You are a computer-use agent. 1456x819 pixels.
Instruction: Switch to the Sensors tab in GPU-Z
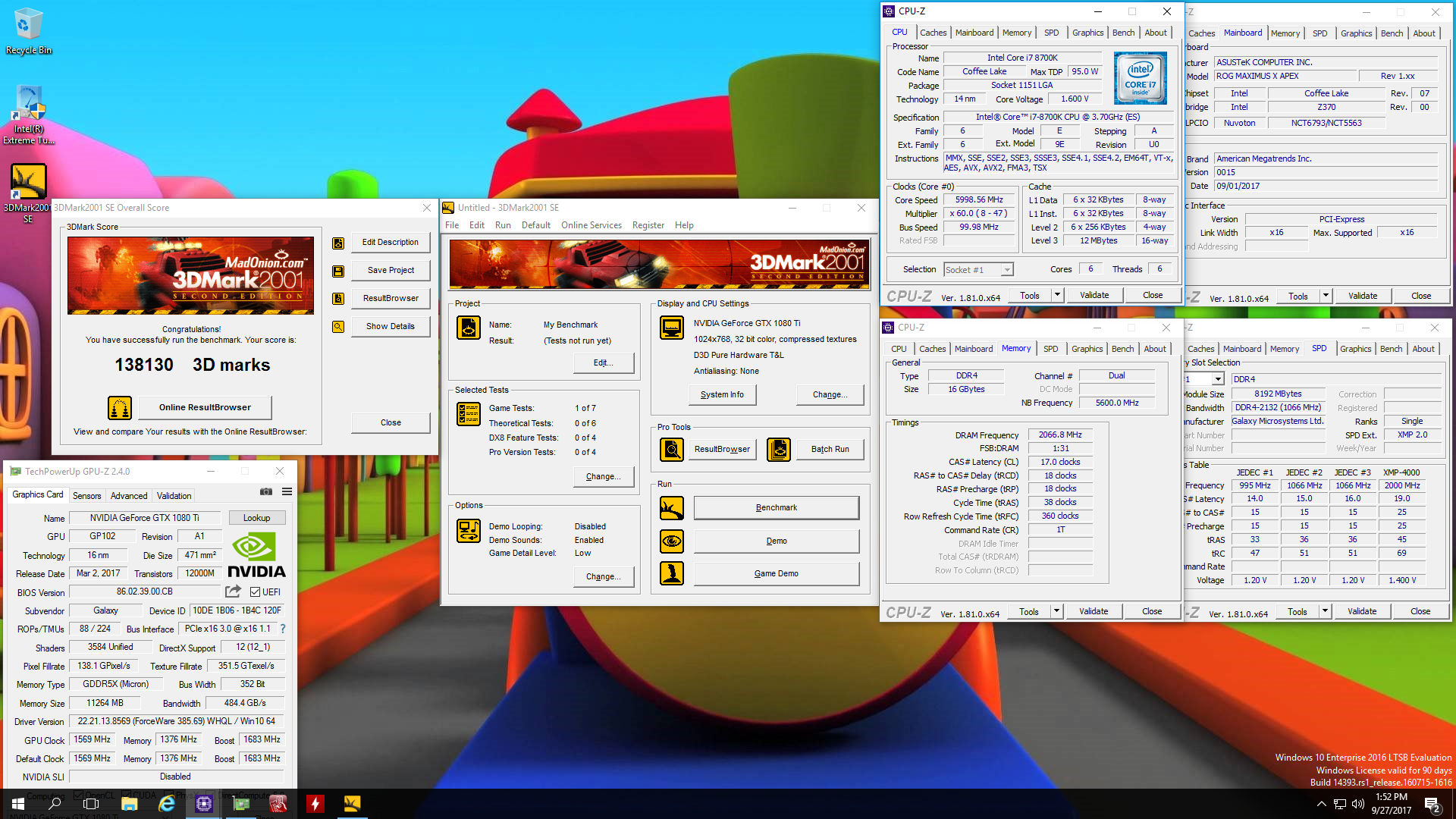pos(86,496)
